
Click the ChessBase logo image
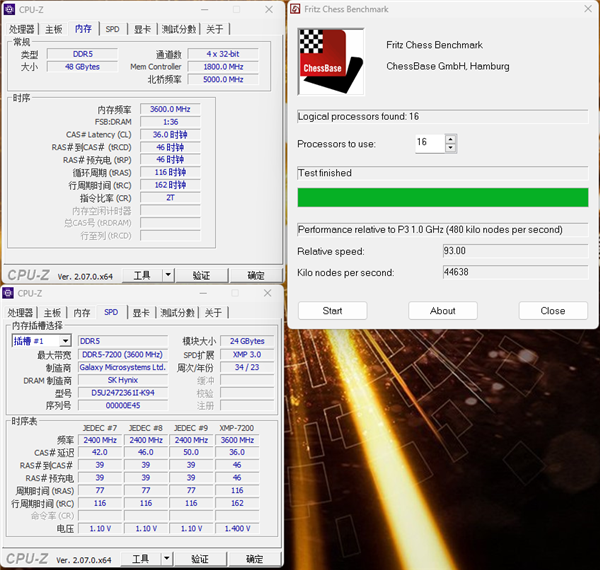tap(323, 62)
